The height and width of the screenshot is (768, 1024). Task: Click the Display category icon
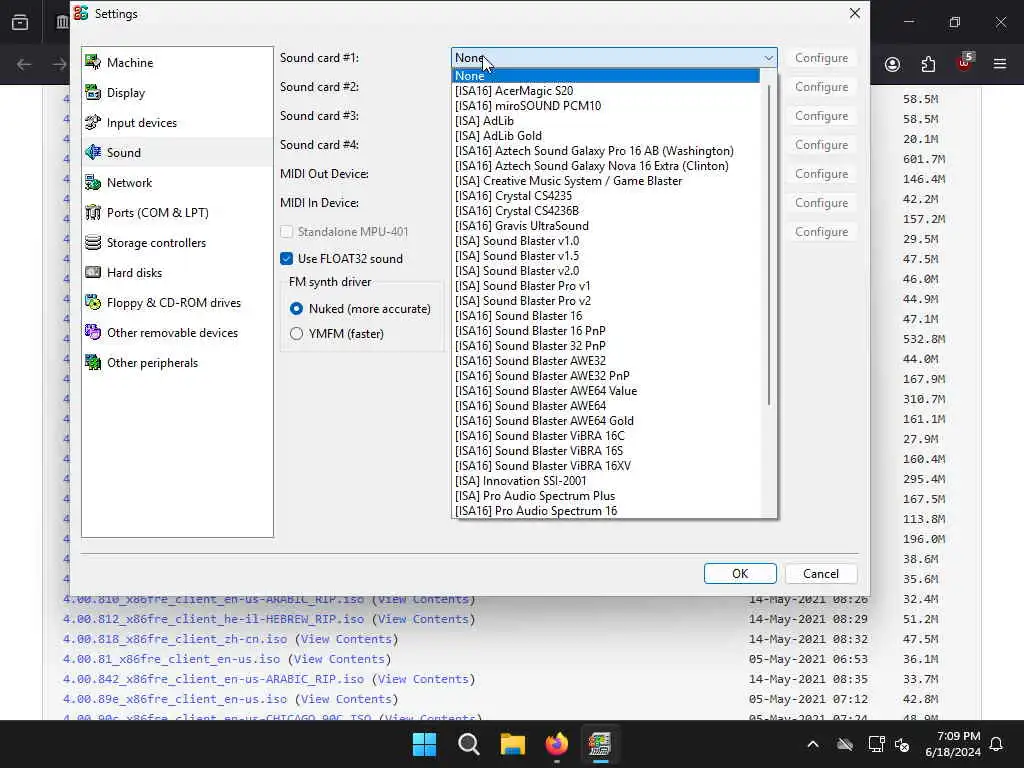(x=93, y=92)
